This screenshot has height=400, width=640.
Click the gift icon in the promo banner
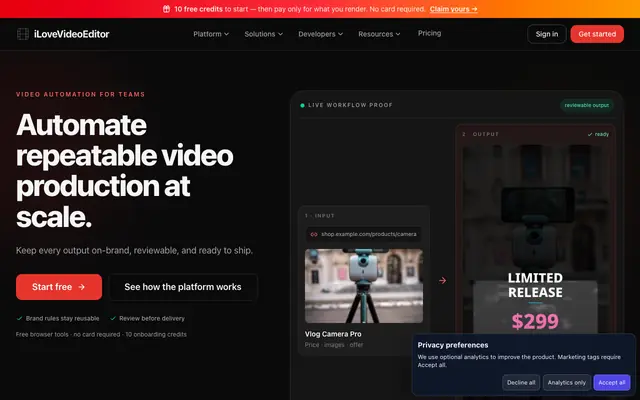167,9
